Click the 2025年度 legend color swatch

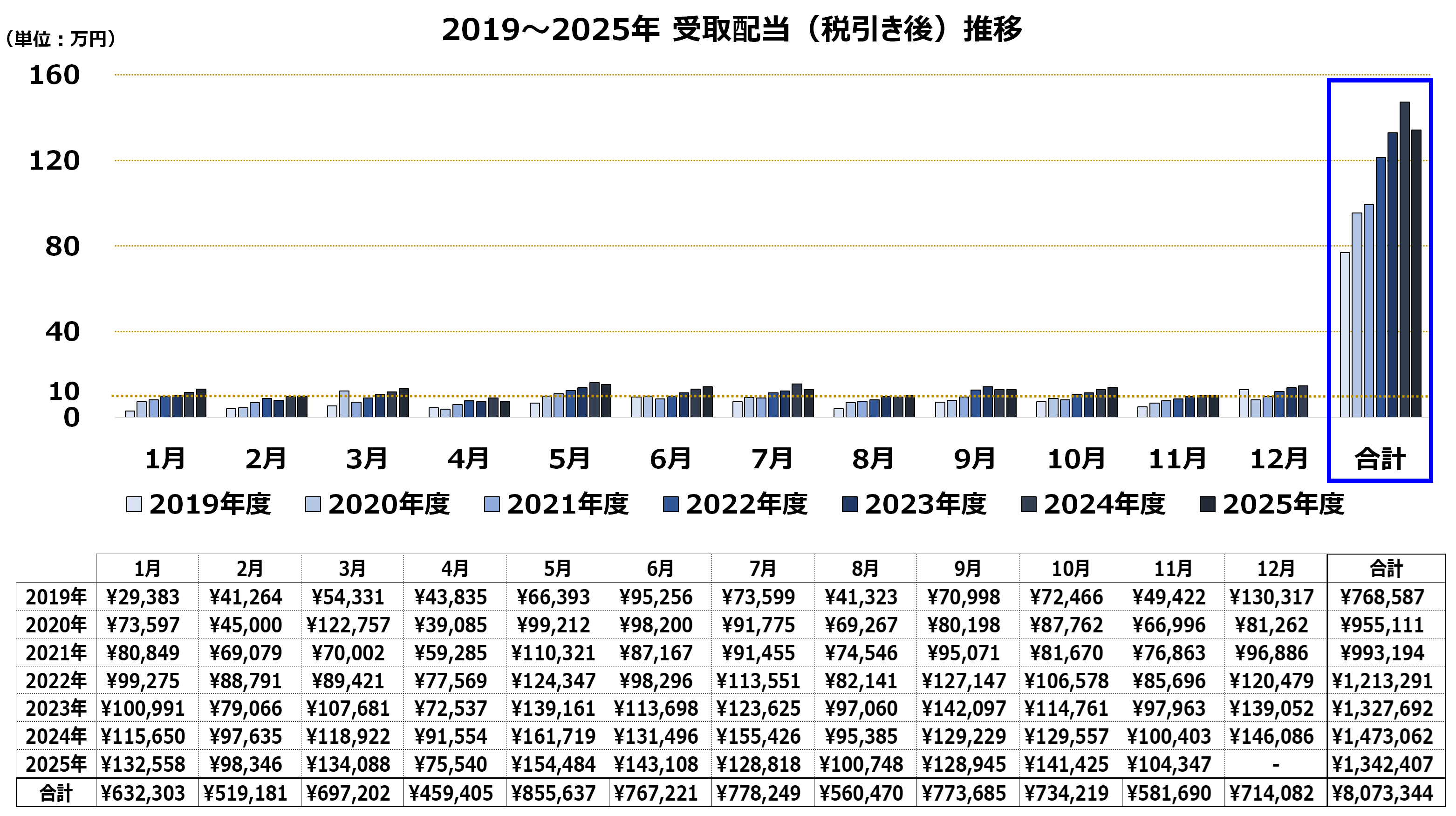coord(1207,504)
